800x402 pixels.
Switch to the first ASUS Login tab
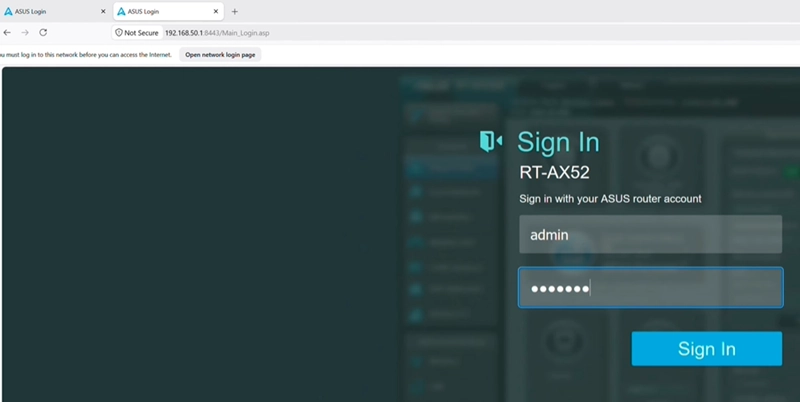click(x=55, y=11)
